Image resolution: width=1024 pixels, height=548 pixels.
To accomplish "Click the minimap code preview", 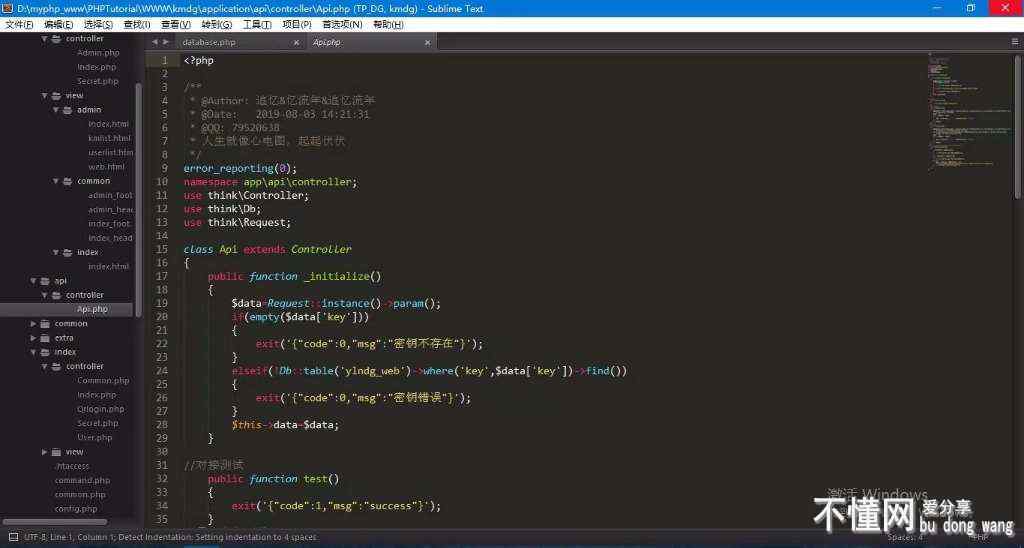I will [x=969, y=111].
